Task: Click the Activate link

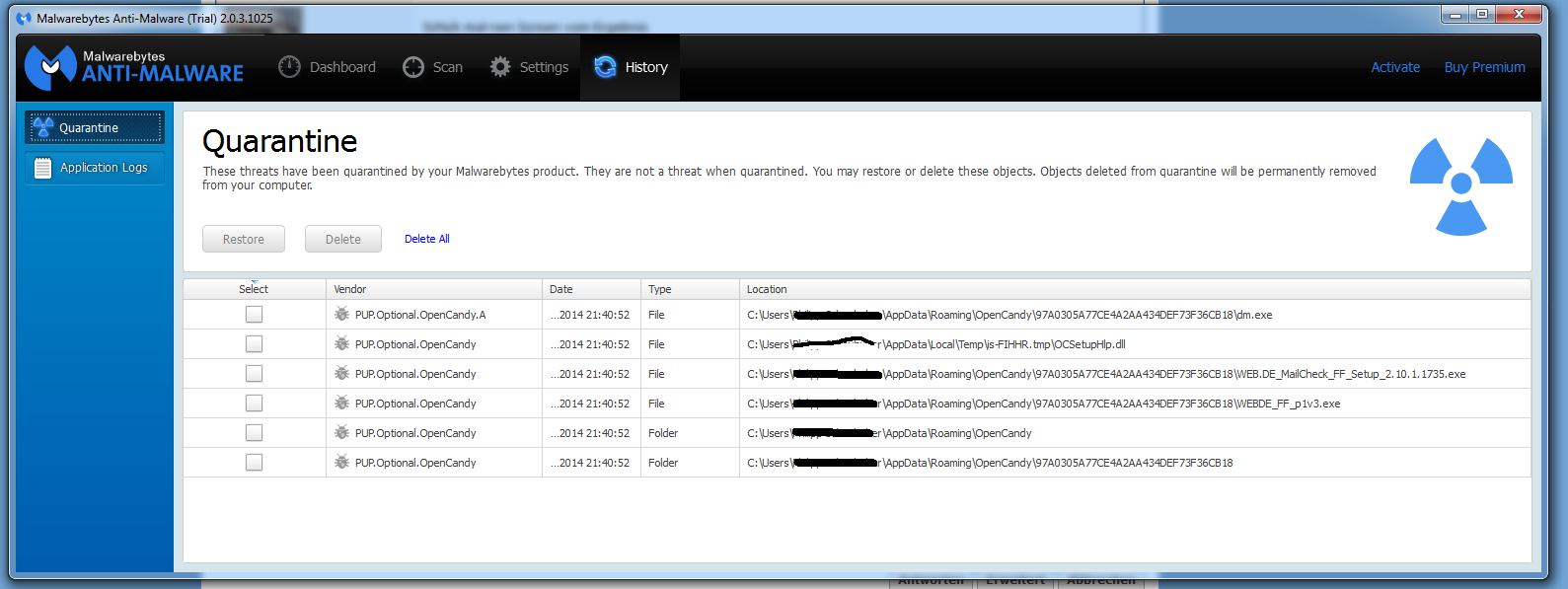Action: (x=1395, y=67)
